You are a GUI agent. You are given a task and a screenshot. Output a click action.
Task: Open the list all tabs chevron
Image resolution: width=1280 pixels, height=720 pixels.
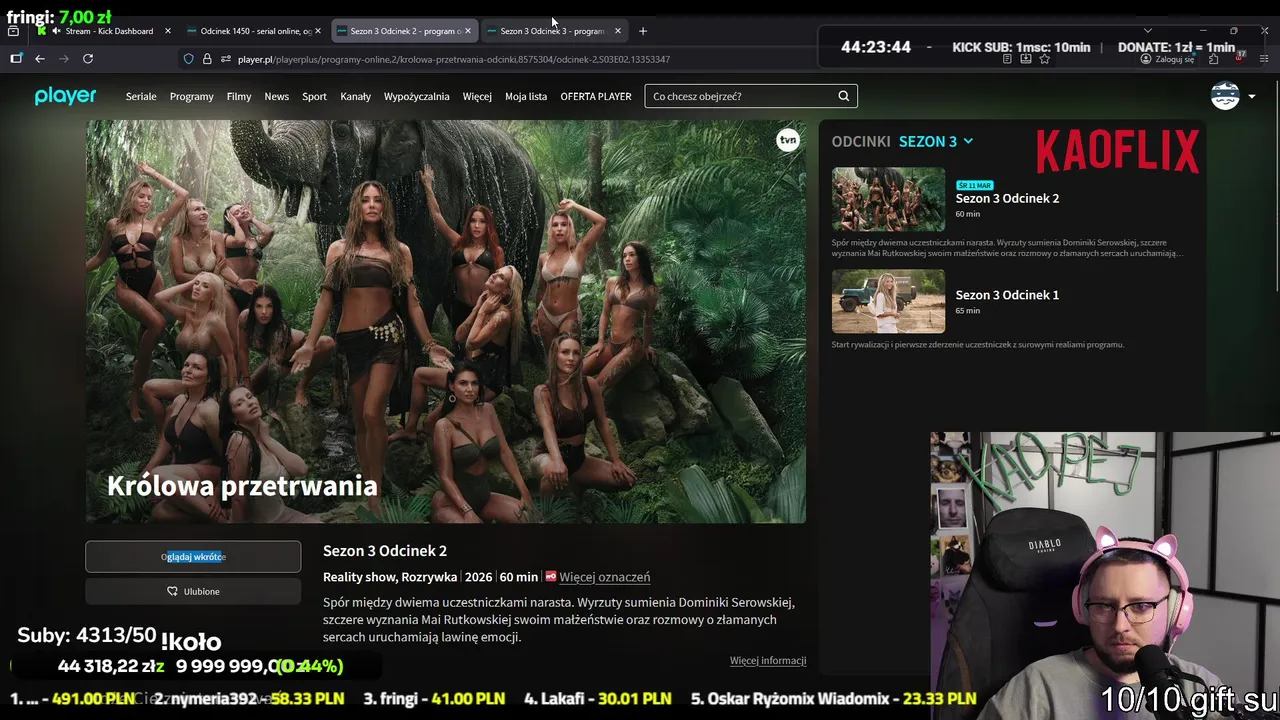1147,31
